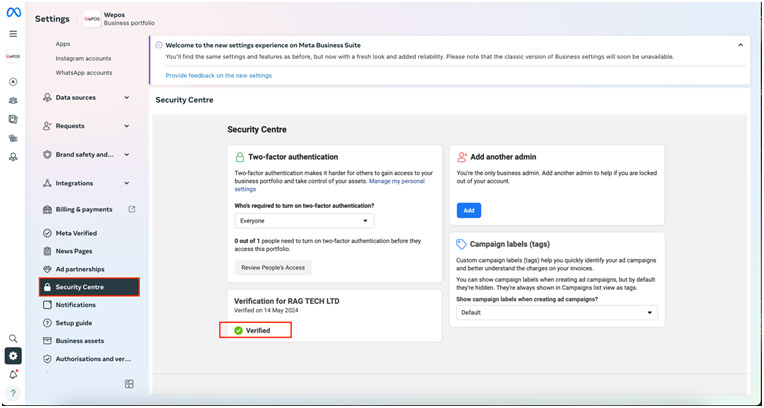Image resolution: width=764 pixels, height=408 pixels.
Task: Click the Campaign labels tag icon
Action: [461, 244]
